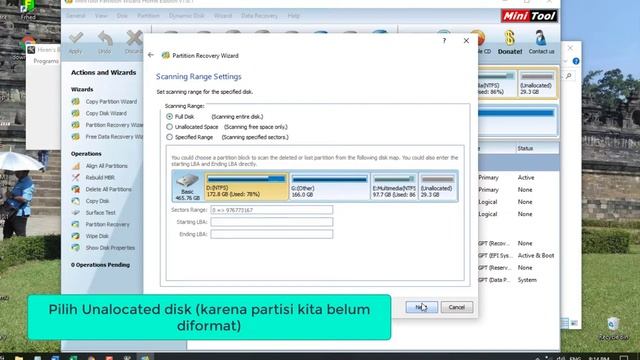
Task: Select the E:Multimedia partition block
Action: [394, 187]
